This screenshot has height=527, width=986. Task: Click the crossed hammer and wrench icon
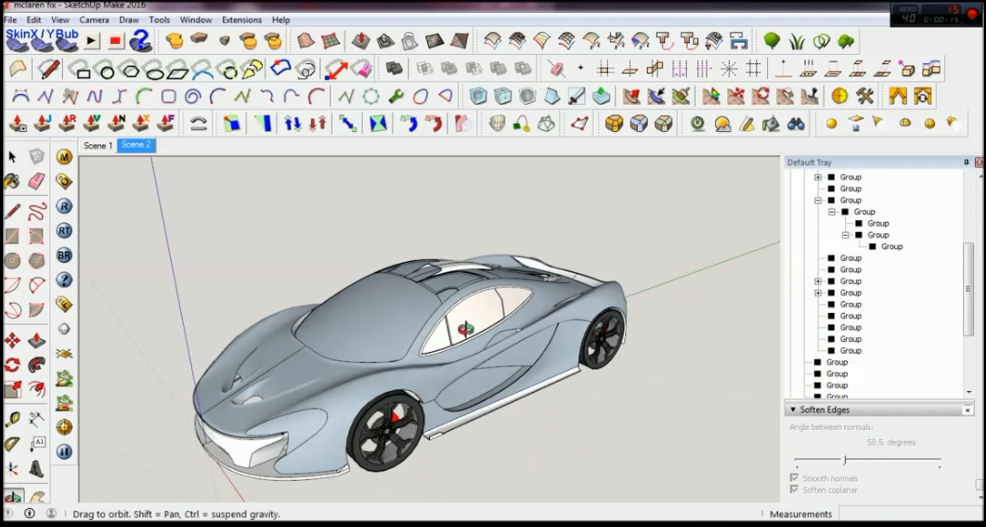click(865, 96)
